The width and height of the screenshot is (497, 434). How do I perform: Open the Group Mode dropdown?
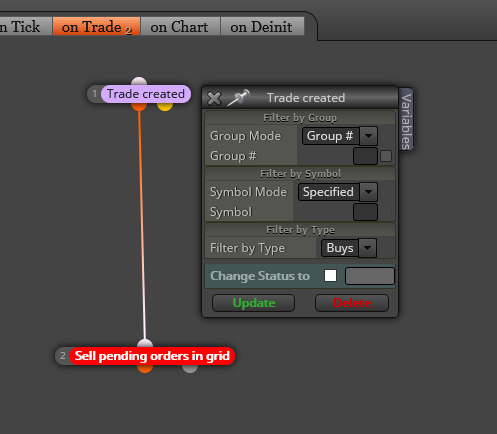[368, 136]
